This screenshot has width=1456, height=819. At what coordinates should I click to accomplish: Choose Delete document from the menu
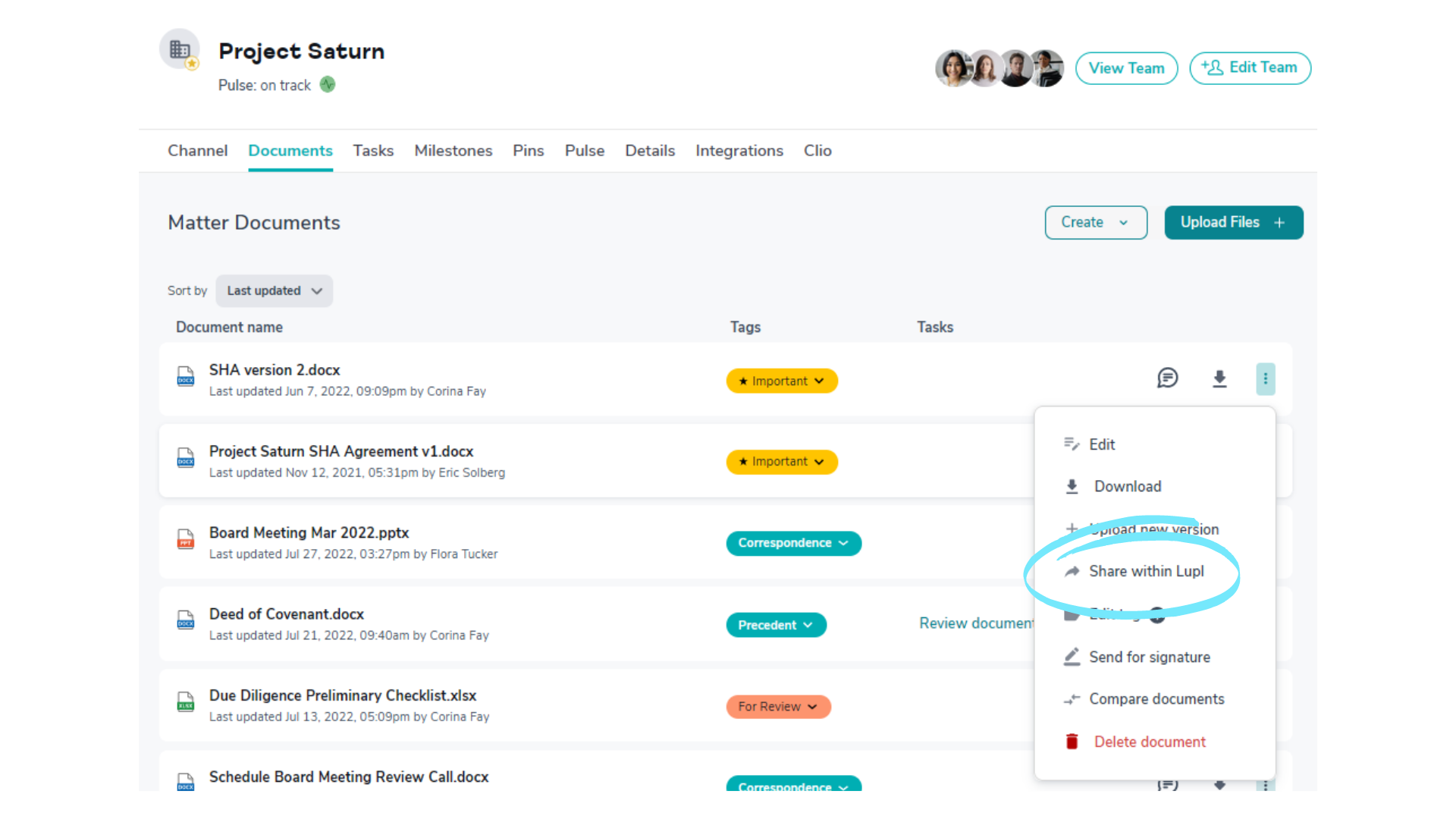point(1149,742)
